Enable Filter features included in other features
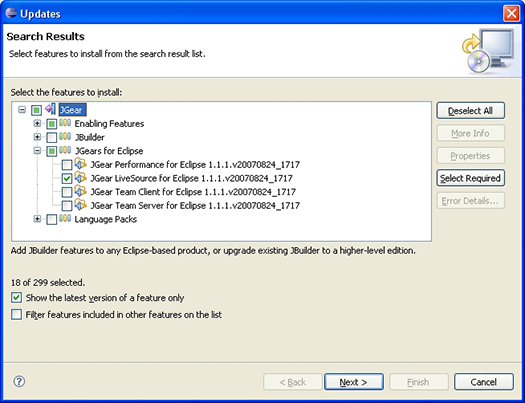525x403 pixels. [16, 315]
